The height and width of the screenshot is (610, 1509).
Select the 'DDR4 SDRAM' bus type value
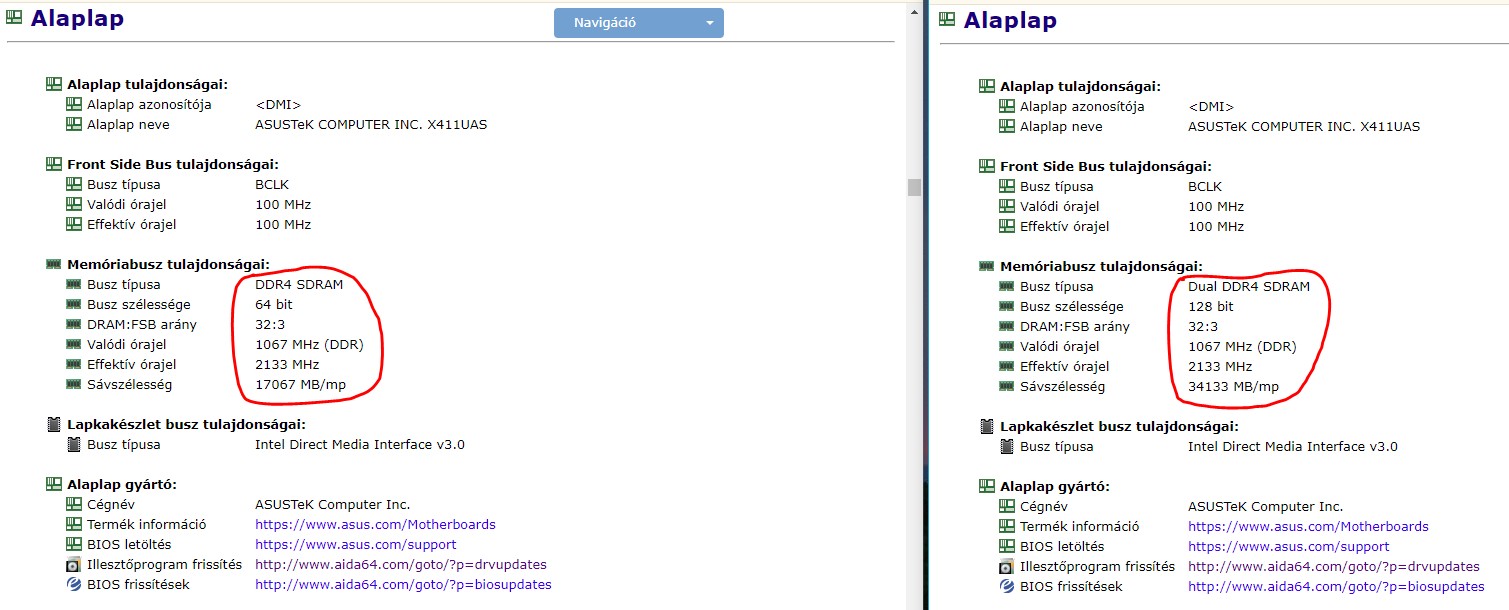(x=299, y=284)
